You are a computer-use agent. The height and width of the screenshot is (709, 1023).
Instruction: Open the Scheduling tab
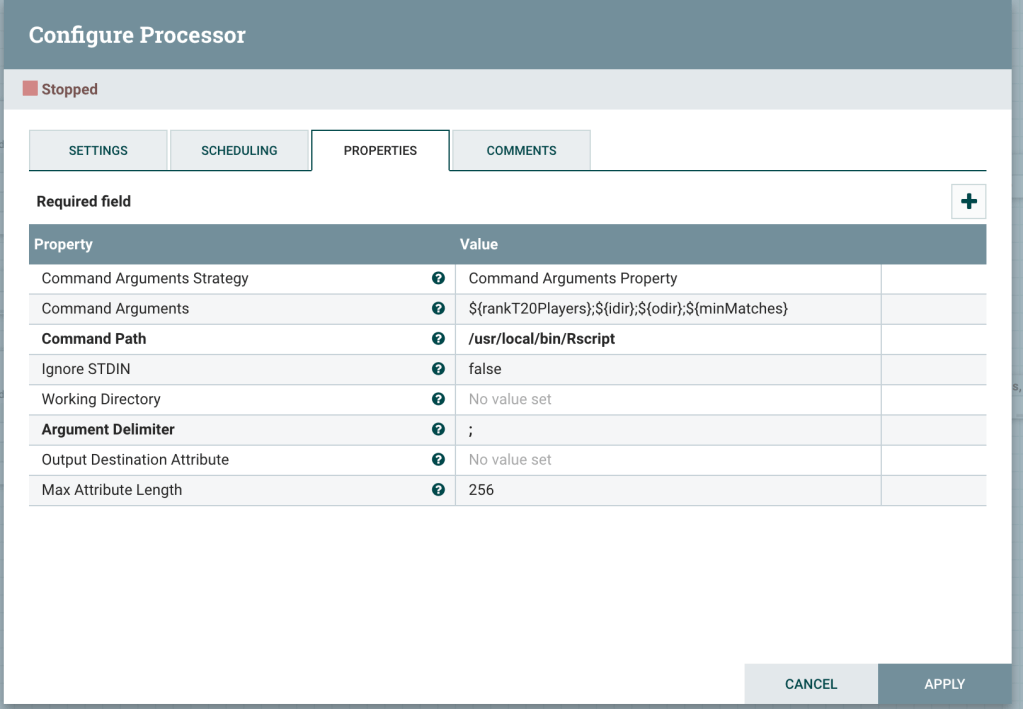click(x=239, y=151)
